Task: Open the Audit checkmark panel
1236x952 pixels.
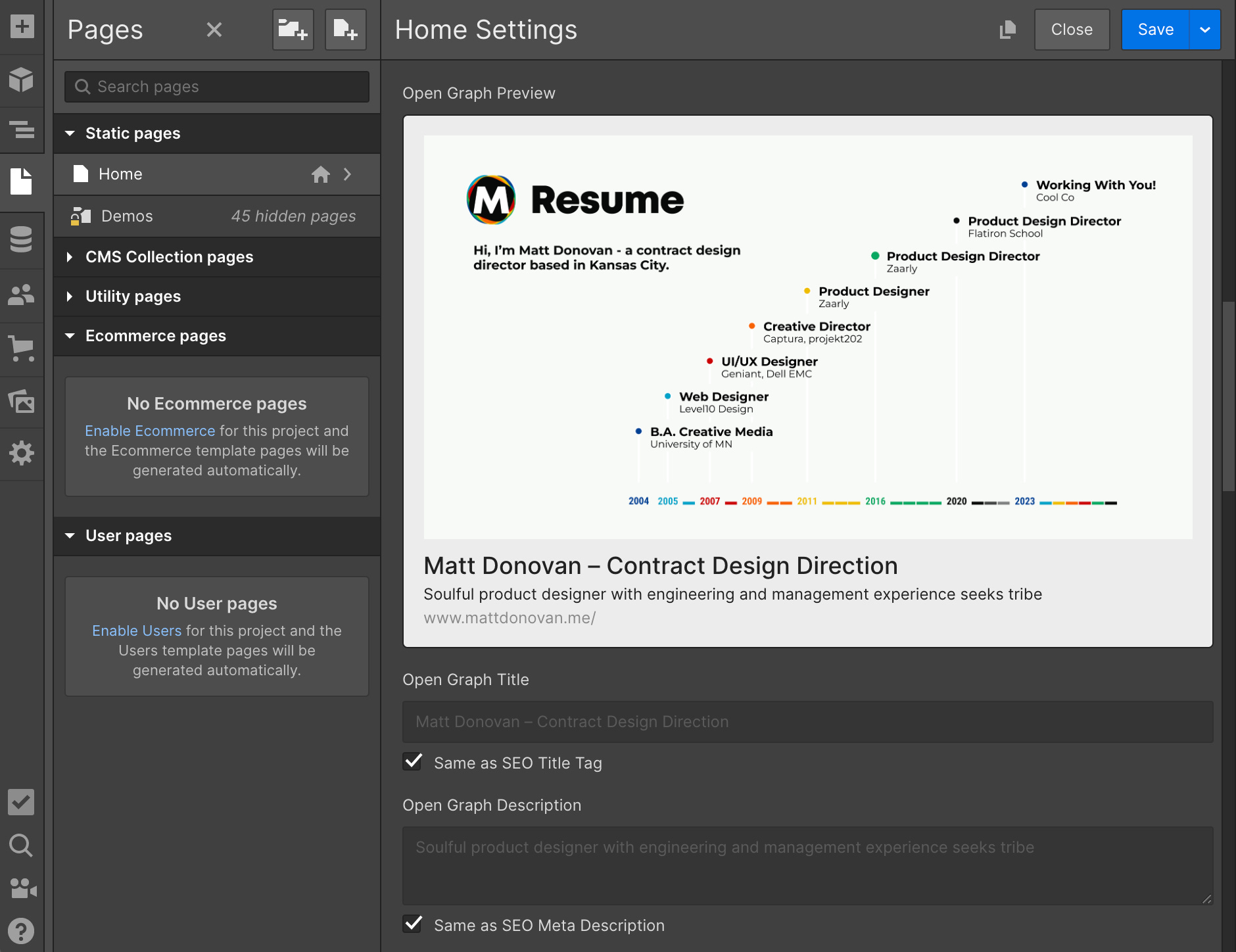Action: [x=22, y=802]
